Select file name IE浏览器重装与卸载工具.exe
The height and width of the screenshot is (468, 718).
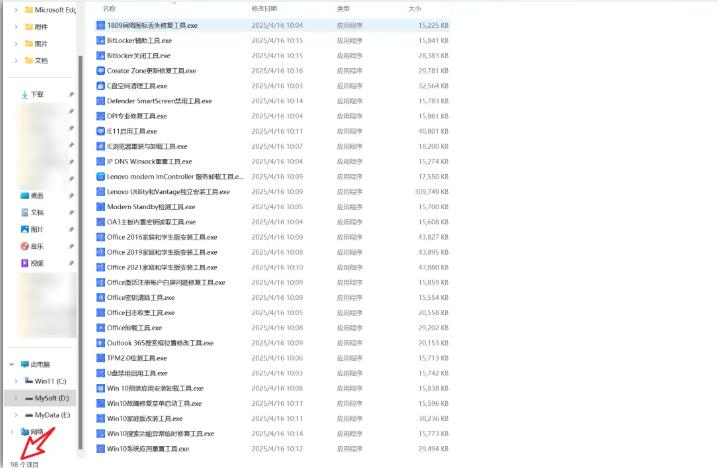click(x=147, y=146)
